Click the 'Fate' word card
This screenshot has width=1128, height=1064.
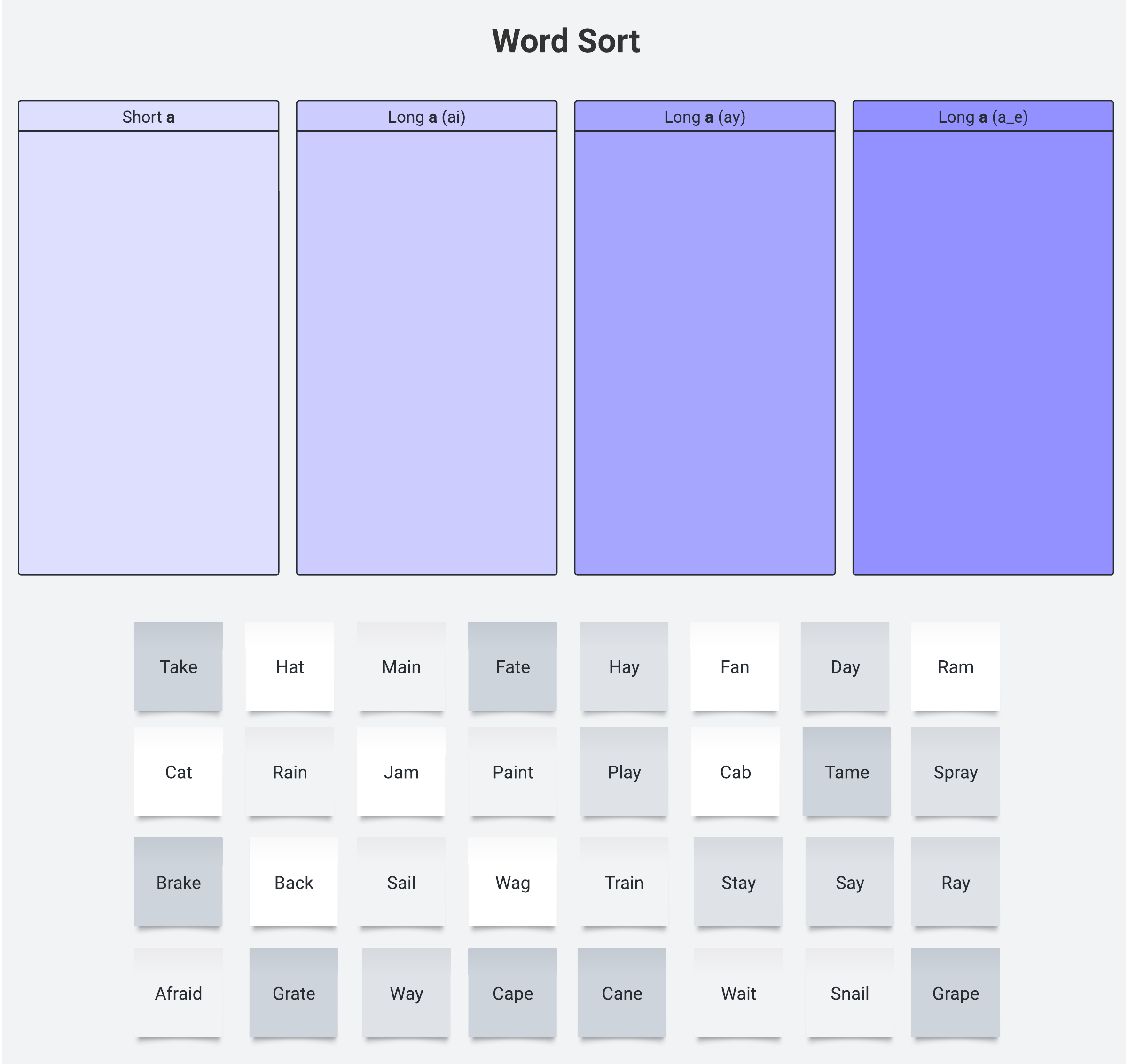coord(512,666)
